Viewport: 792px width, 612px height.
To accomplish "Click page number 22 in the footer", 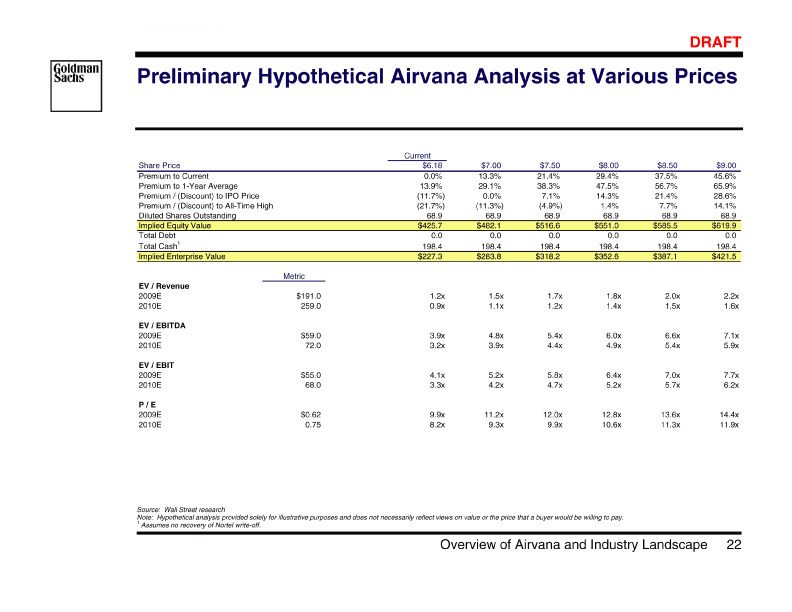I will [733, 545].
